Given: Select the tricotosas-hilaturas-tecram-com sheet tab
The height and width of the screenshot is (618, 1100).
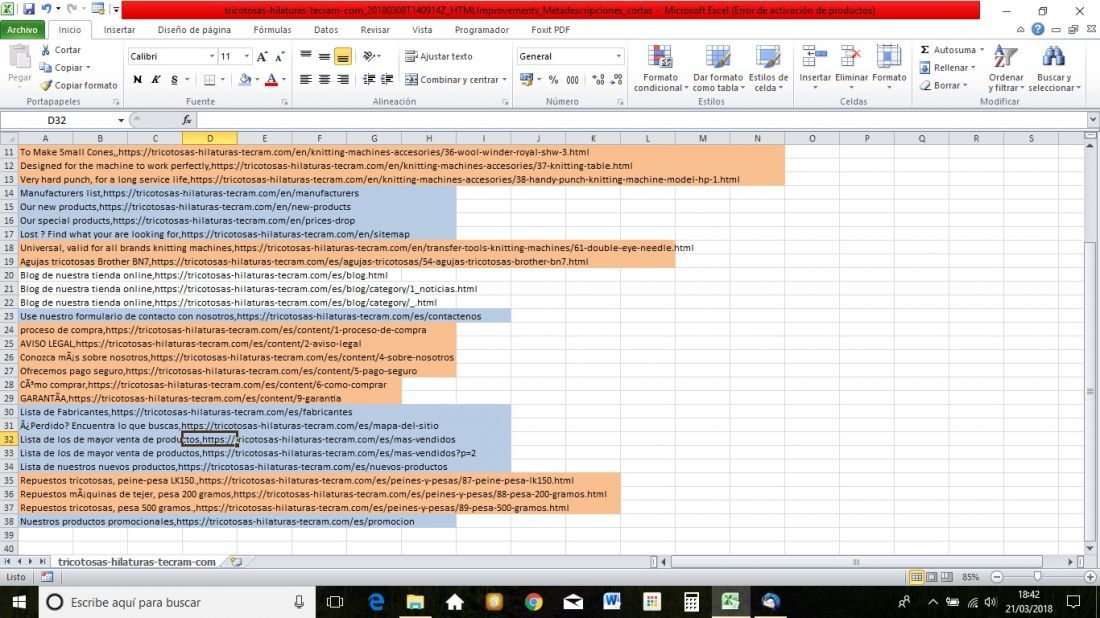Looking at the screenshot, I should [137, 562].
